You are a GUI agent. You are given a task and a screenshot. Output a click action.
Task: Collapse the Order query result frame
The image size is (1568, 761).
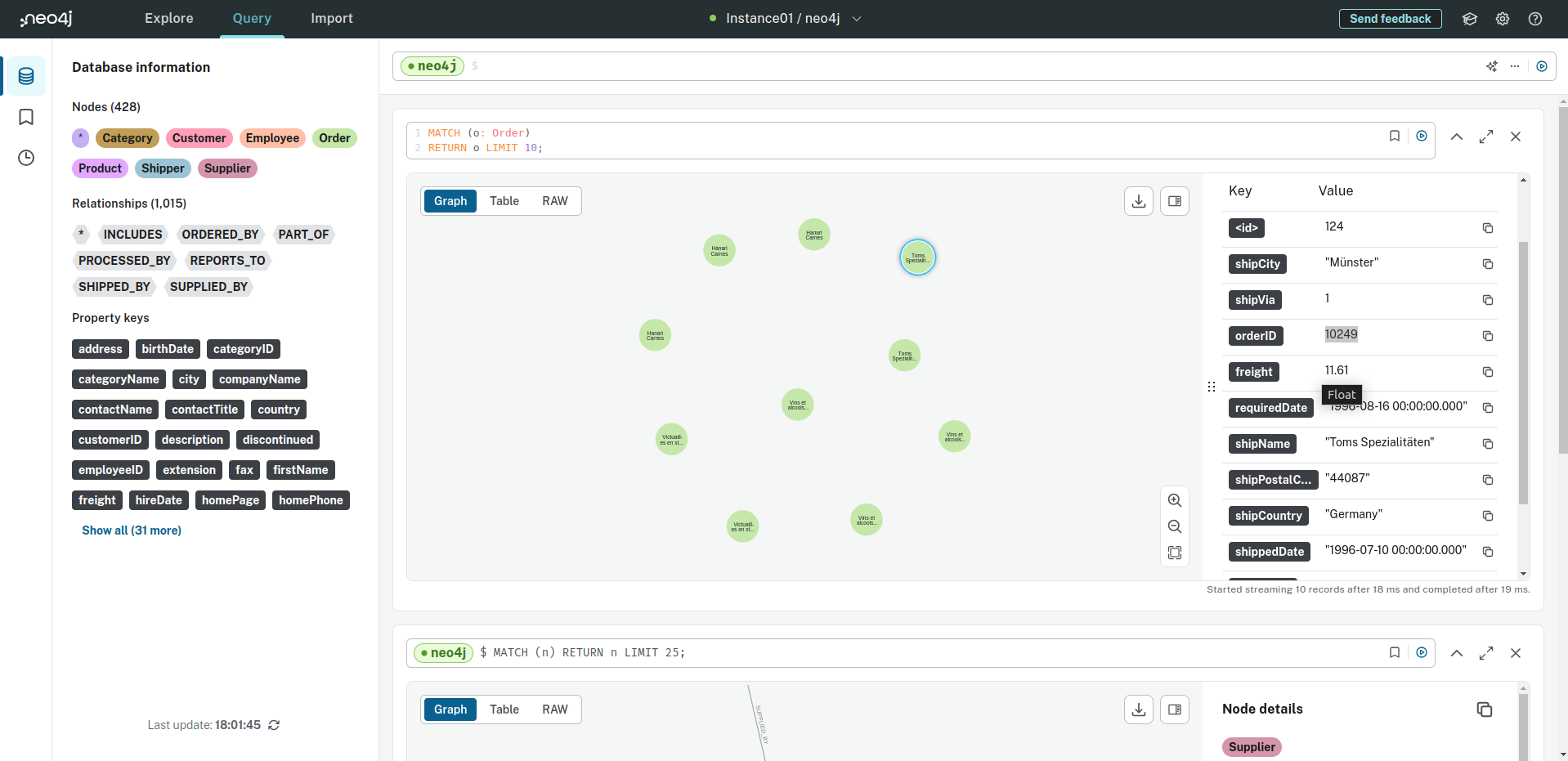pos(1457,137)
